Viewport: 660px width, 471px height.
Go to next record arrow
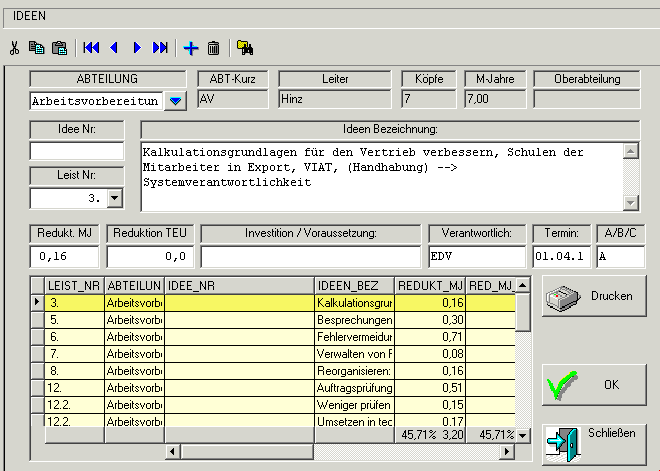point(137,48)
